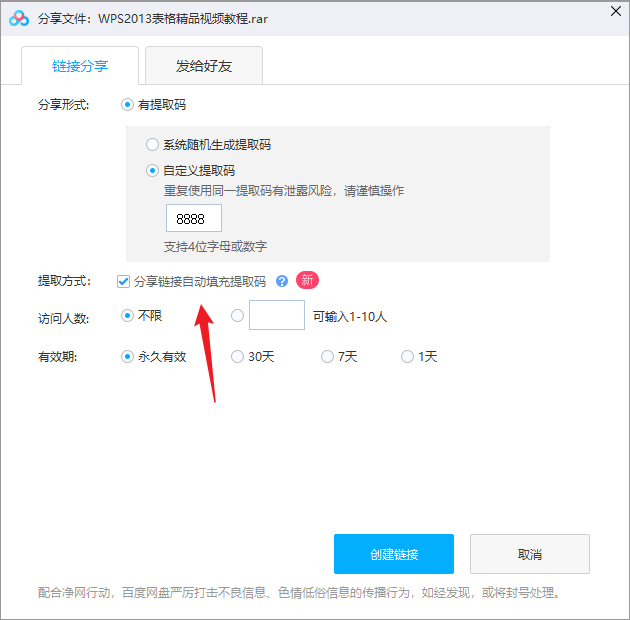
Task: Click the 重复使用同一提取码 warning text
Action: click(284, 190)
